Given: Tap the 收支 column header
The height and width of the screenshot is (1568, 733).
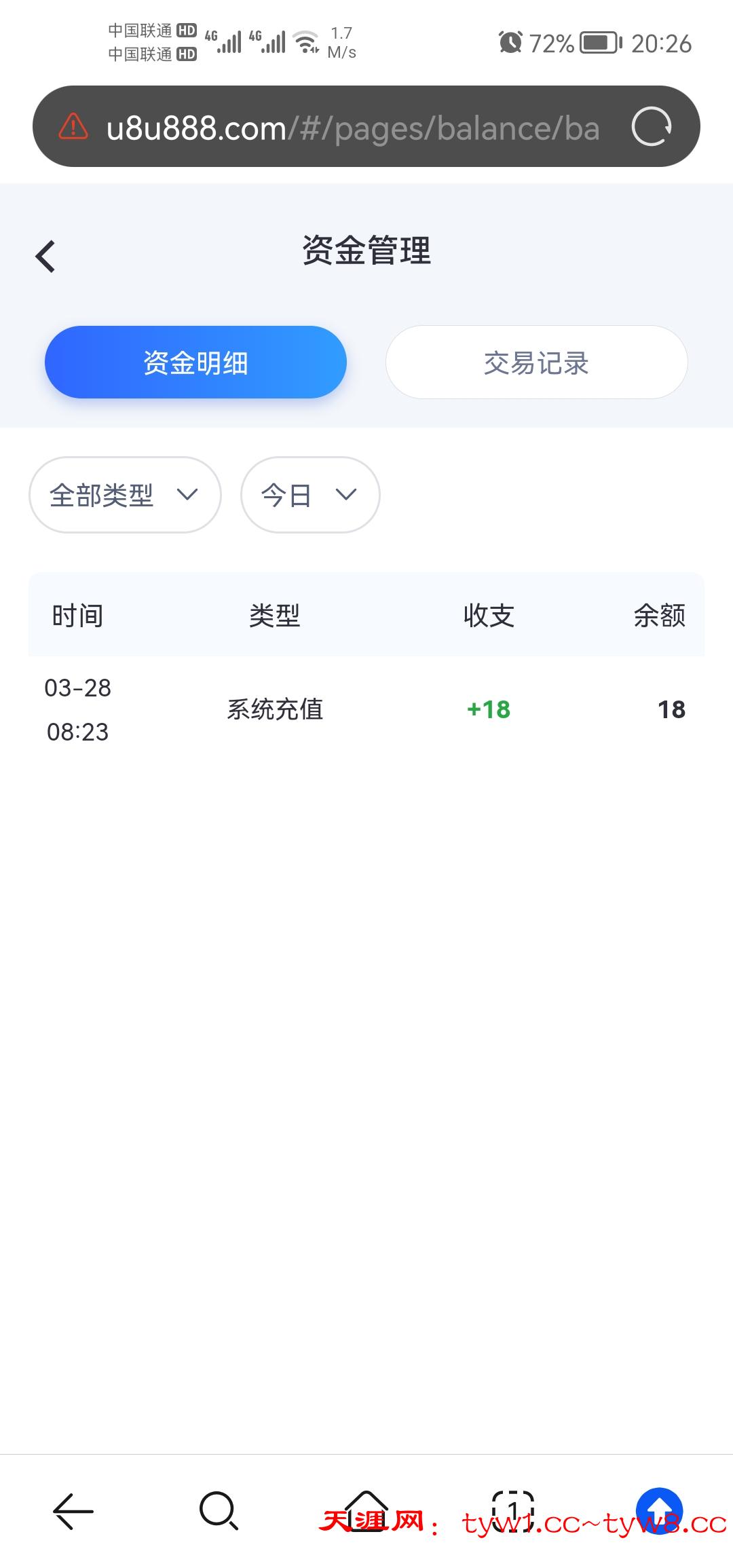Looking at the screenshot, I should [x=489, y=616].
